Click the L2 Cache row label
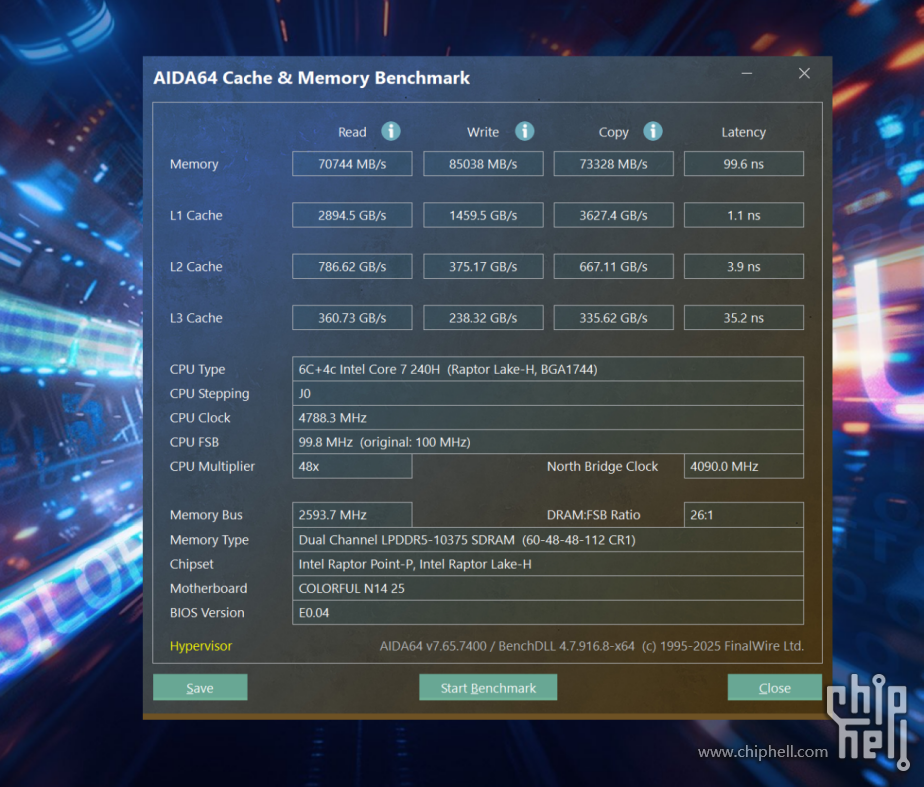924x787 pixels. tap(196, 266)
